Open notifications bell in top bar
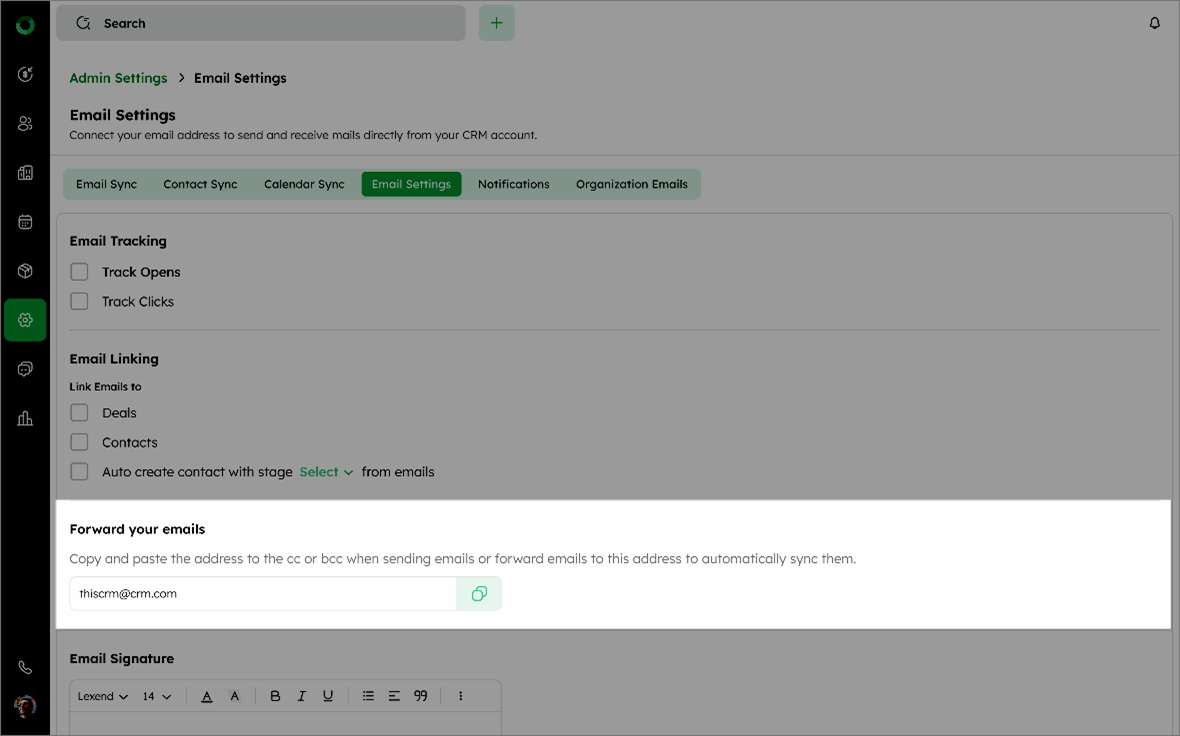The image size is (1180, 736). click(1155, 23)
